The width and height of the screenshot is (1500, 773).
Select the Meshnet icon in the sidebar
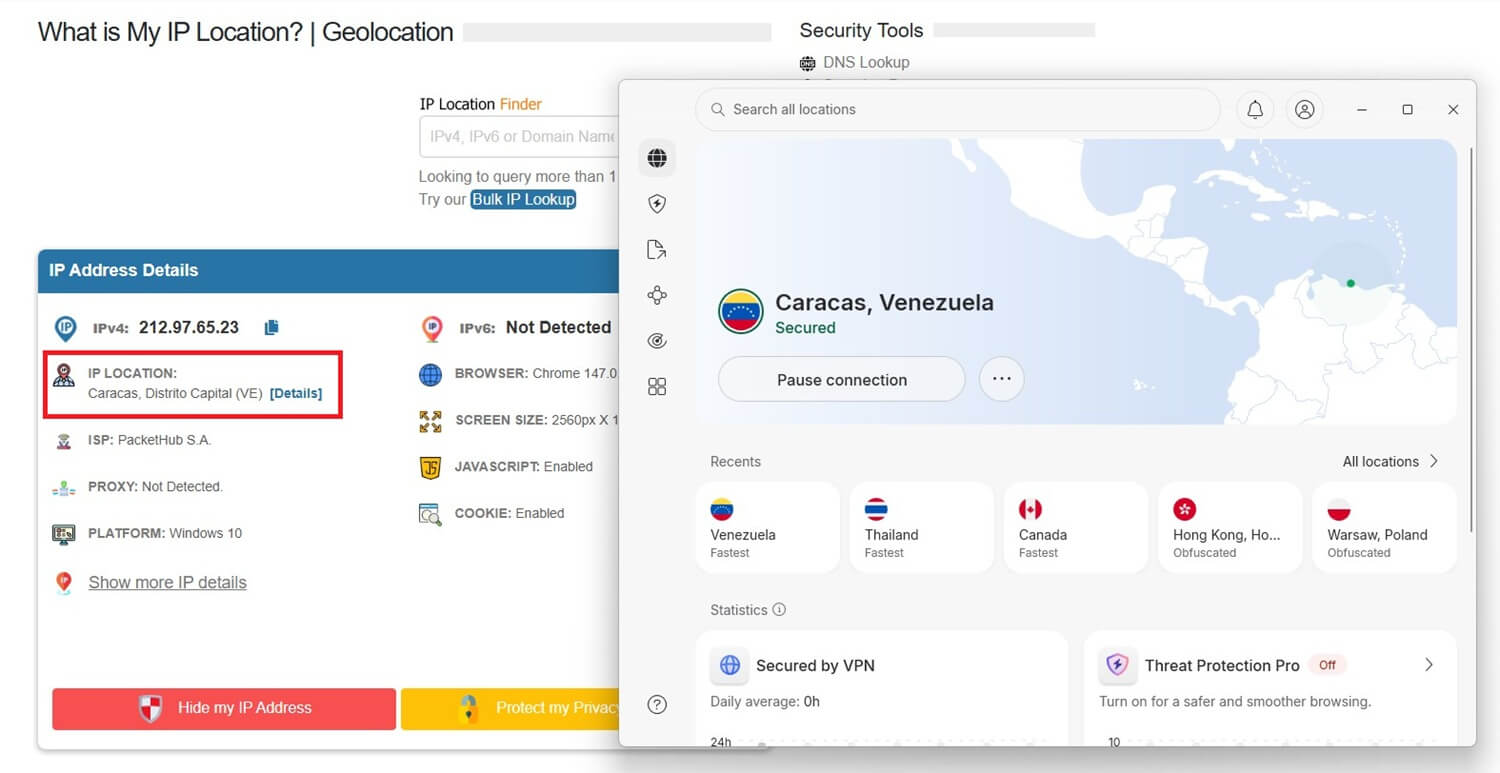(x=657, y=295)
